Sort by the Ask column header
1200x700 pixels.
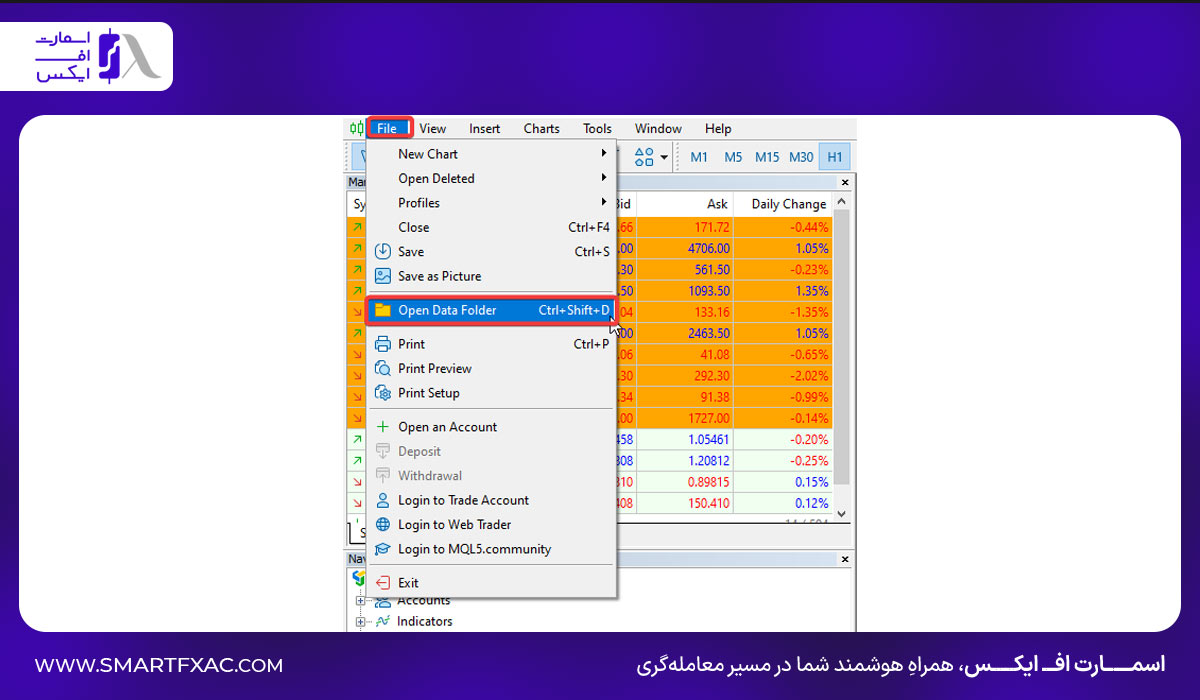pyautogui.click(x=717, y=204)
